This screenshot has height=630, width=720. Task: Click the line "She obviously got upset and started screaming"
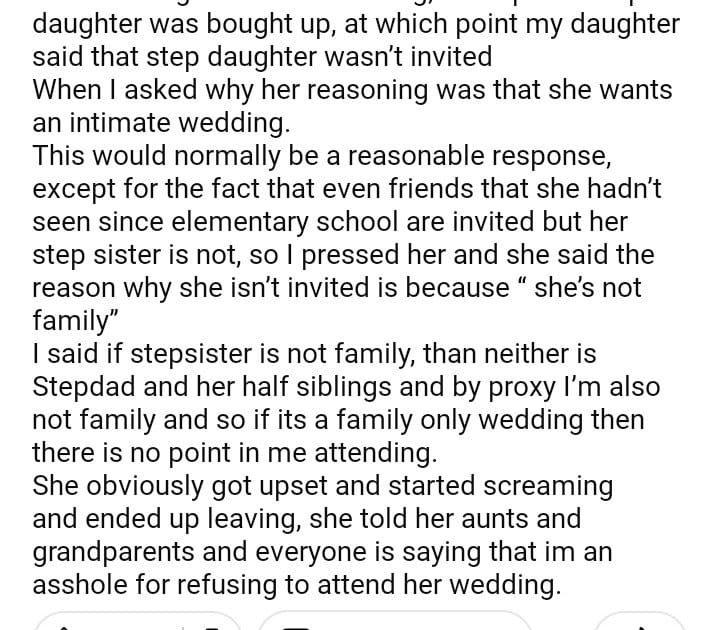coord(322,486)
